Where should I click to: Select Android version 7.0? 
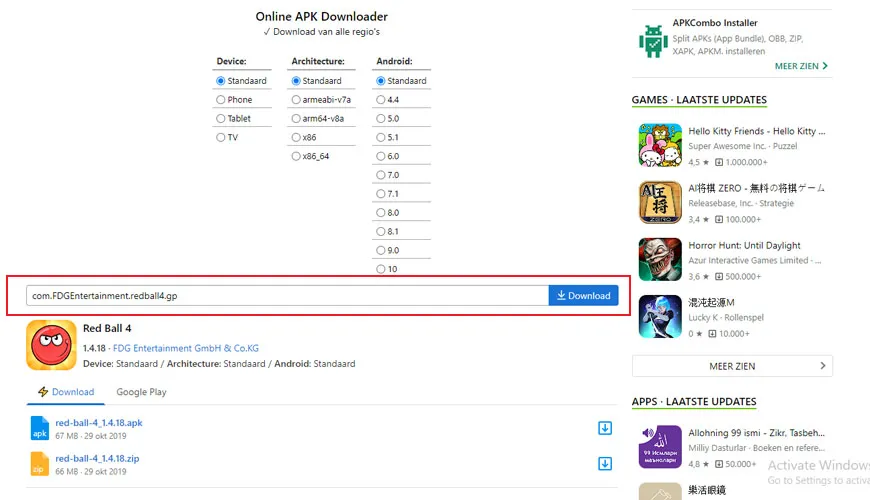click(381, 175)
